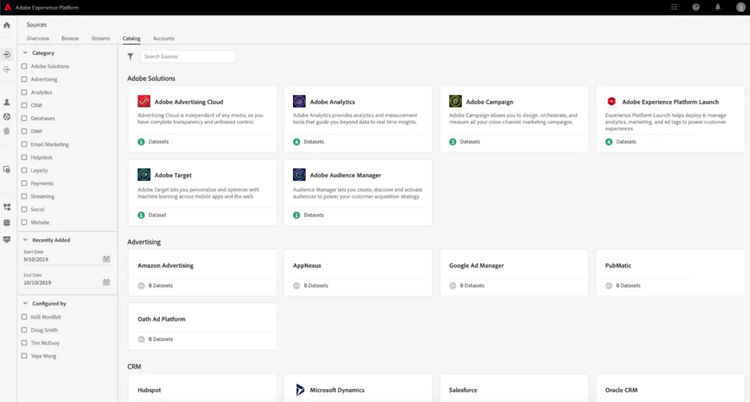Screen dimensions: 750x402
Task: Click the Microsoft Dynamics logo icon
Action: coord(300,390)
